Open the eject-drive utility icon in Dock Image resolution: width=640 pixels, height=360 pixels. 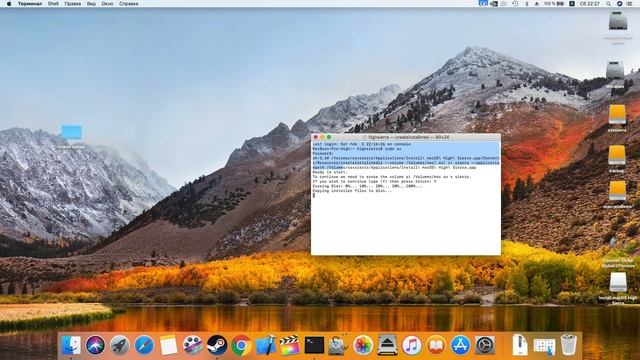387,345
